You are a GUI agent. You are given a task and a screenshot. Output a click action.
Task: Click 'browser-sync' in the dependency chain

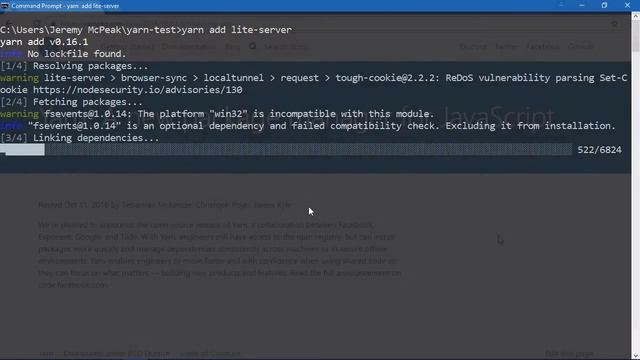(154, 78)
